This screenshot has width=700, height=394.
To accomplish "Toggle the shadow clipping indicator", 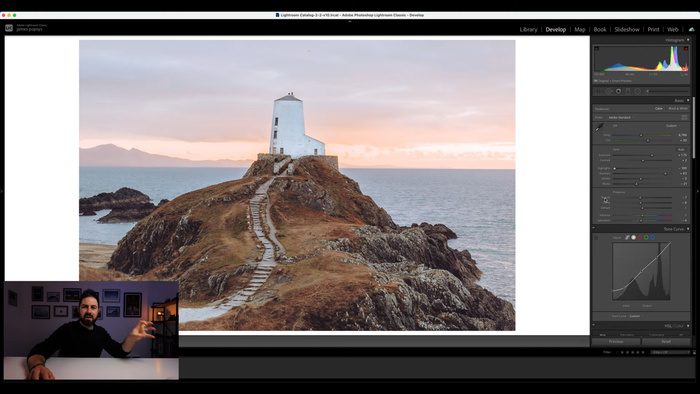I will [x=596, y=48].
